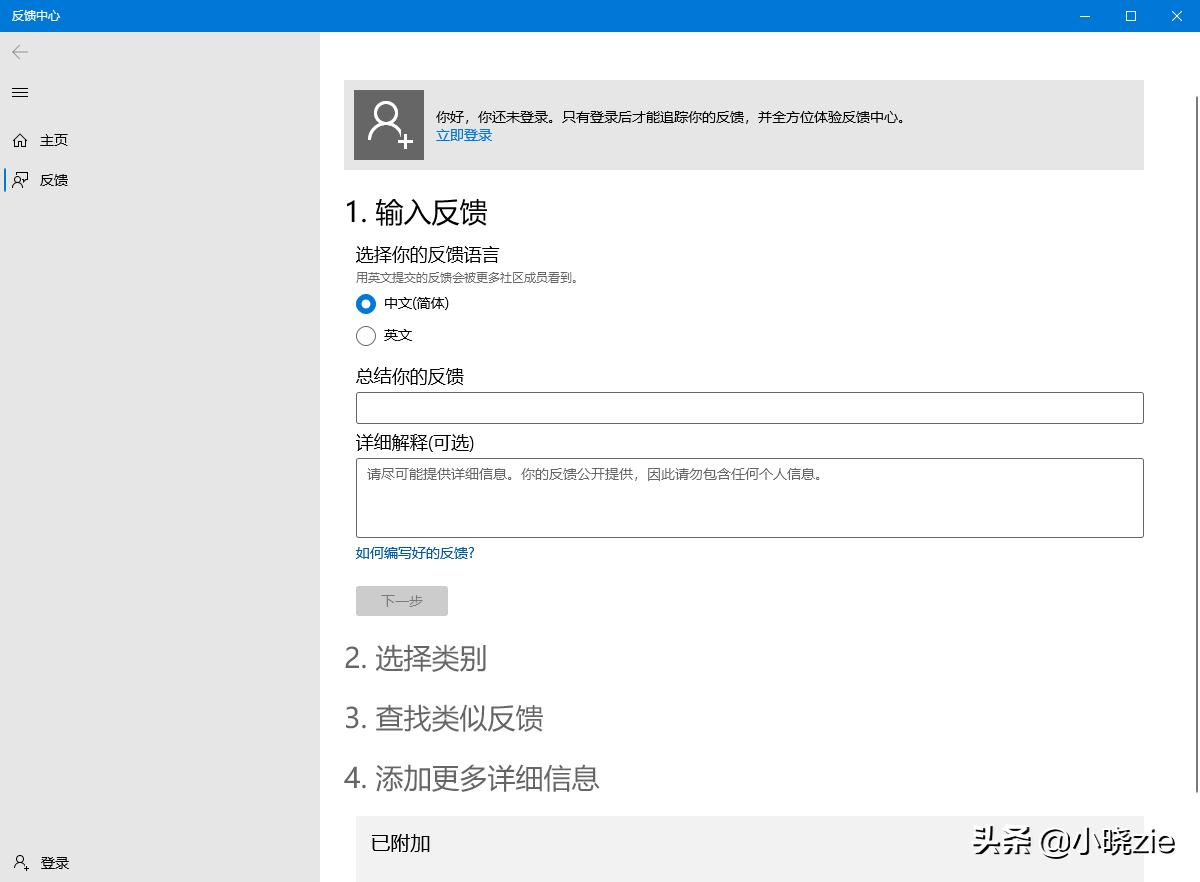Click the minimize icon in title bar

click(1085, 16)
